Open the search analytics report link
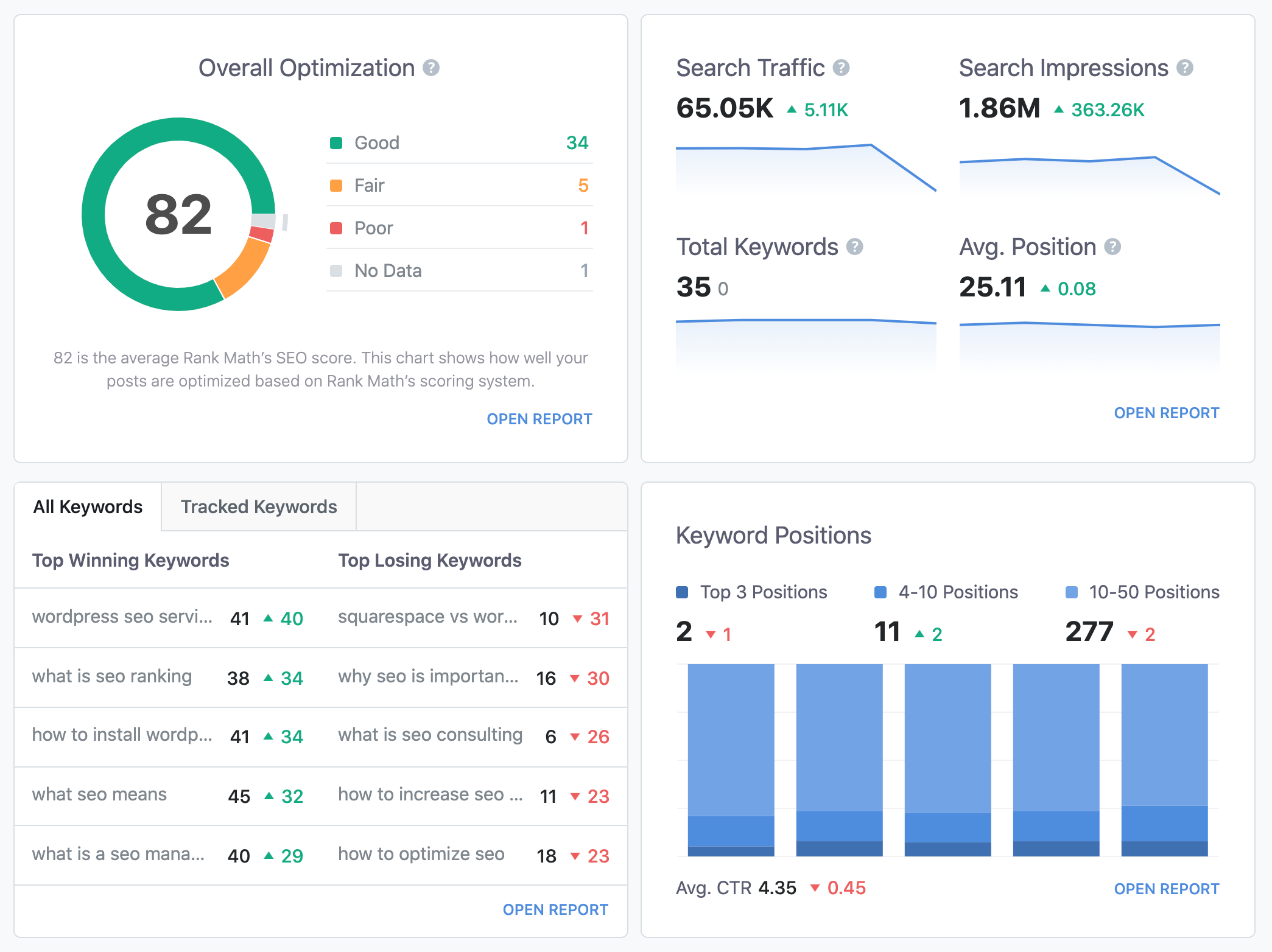1272x952 pixels. point(1166,413)
